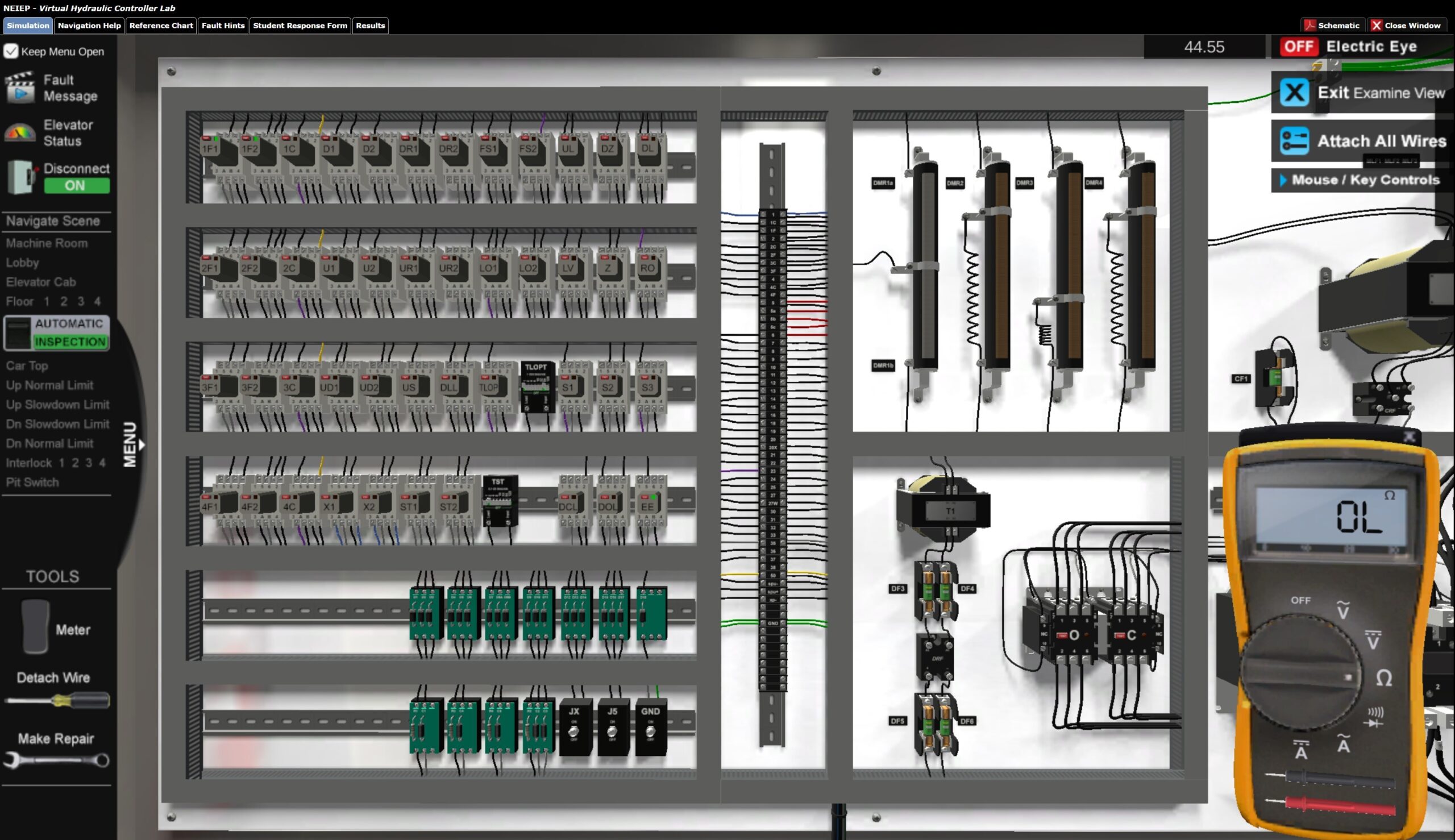This screenshot has height=840, width=1455.
Task: Toggle the Electric Eye OFF switch
Action: tap(1300, 46)
